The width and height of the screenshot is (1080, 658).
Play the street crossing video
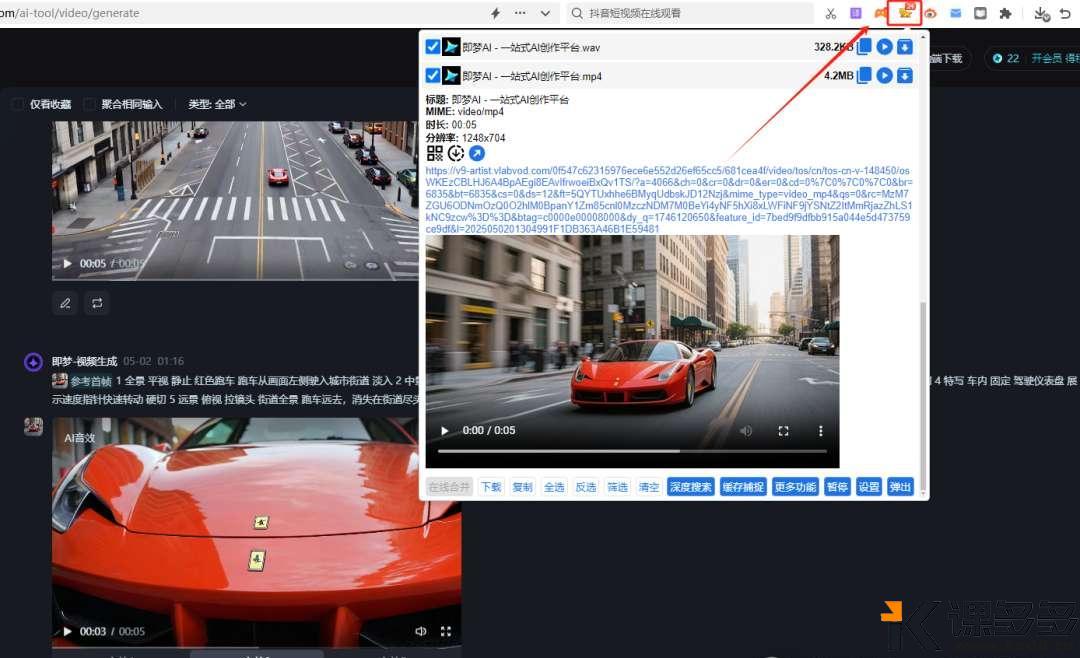coord(68,263)
